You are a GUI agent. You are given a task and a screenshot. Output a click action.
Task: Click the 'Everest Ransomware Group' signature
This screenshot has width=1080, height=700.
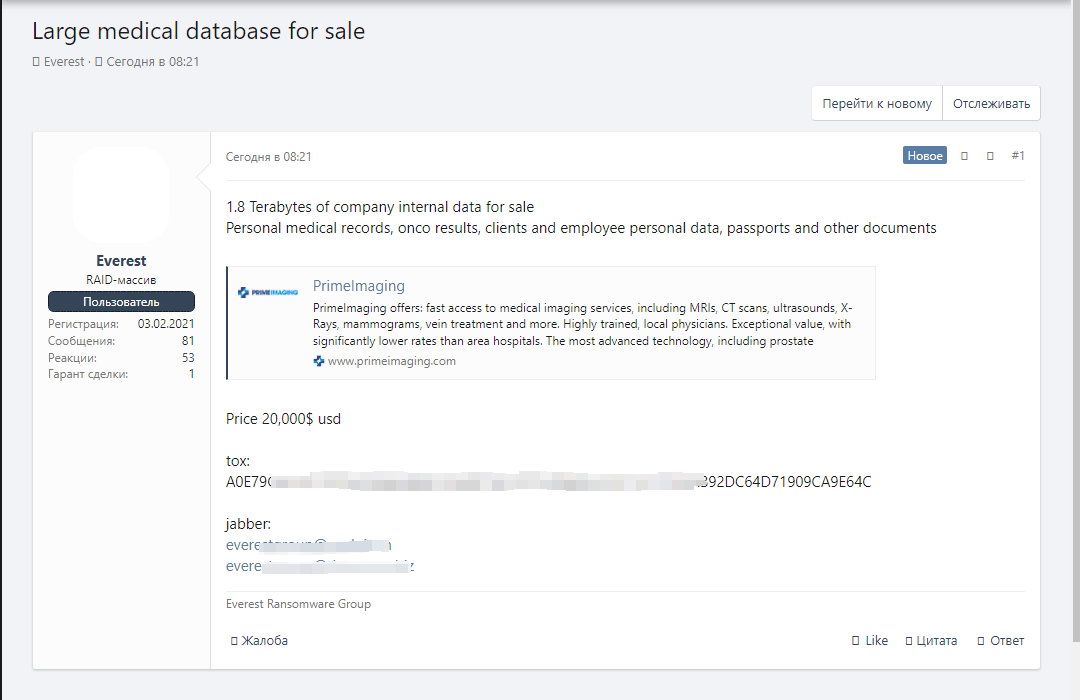coord(298,604)
